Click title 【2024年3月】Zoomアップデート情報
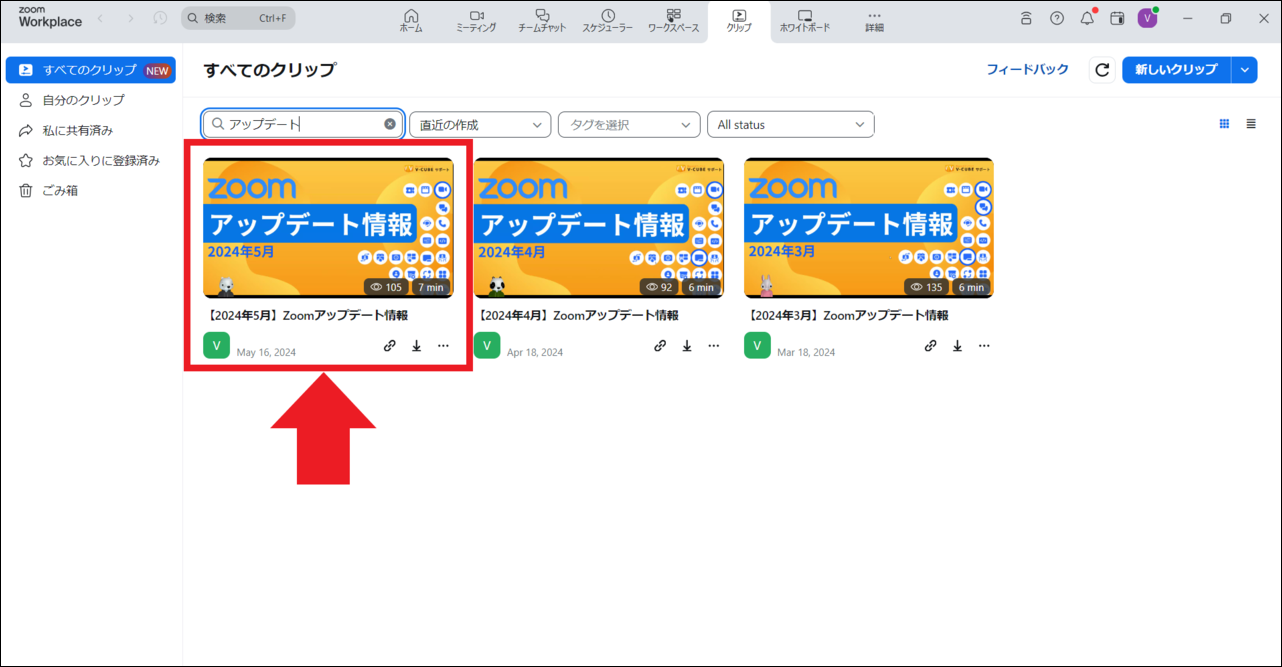This screenshot has height=667, width=1282. tap(846, 315)
